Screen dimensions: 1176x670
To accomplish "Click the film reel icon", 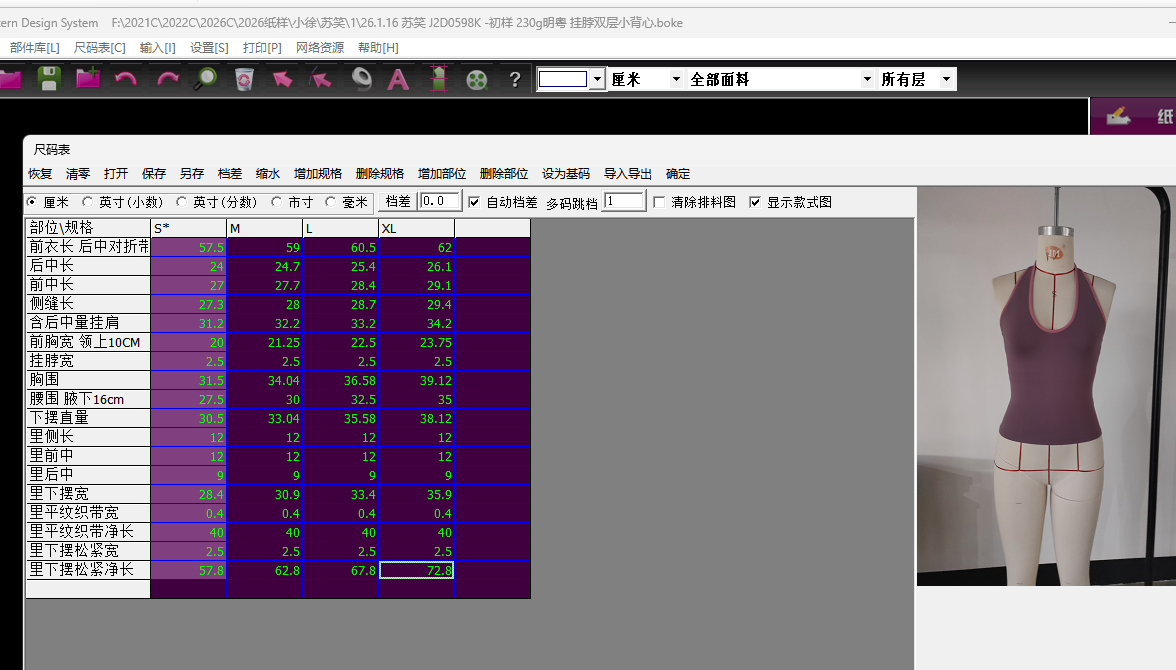I will tap(477, 78).
